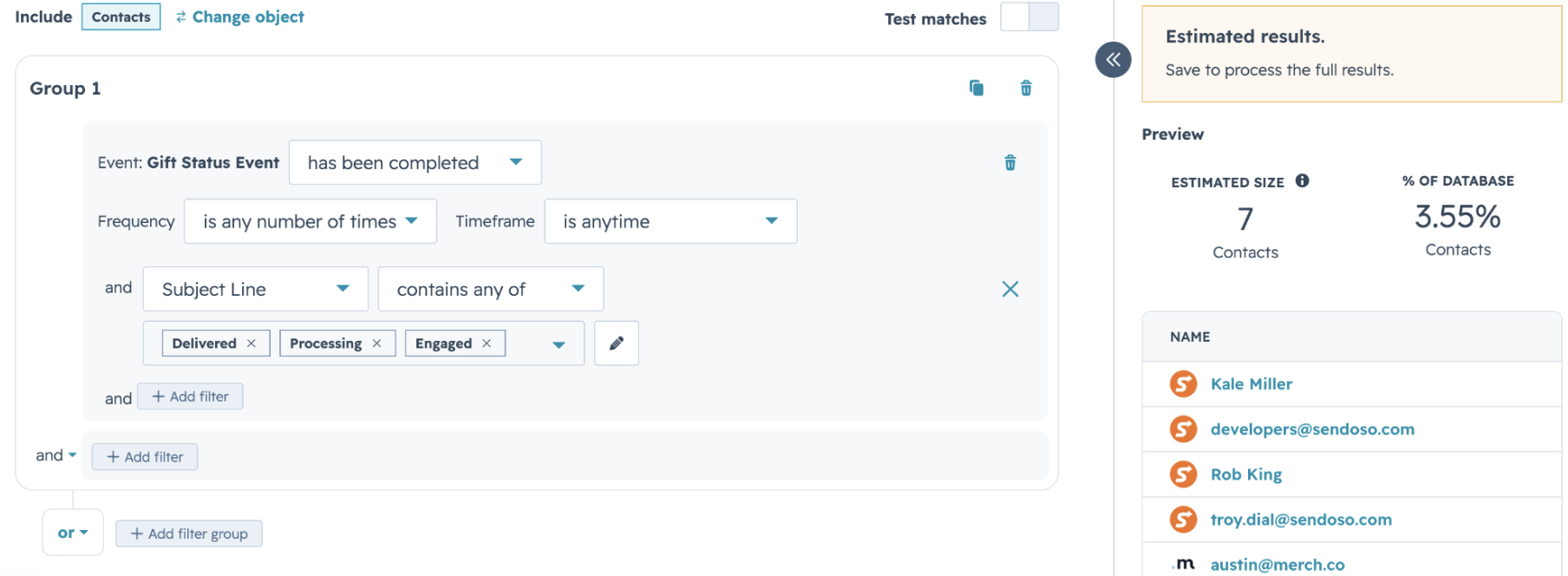The height and width of the screenshot is (576, 1568).
Task: Click the developers@sendoso.com avatar icon
Action: coord(1183,429)
